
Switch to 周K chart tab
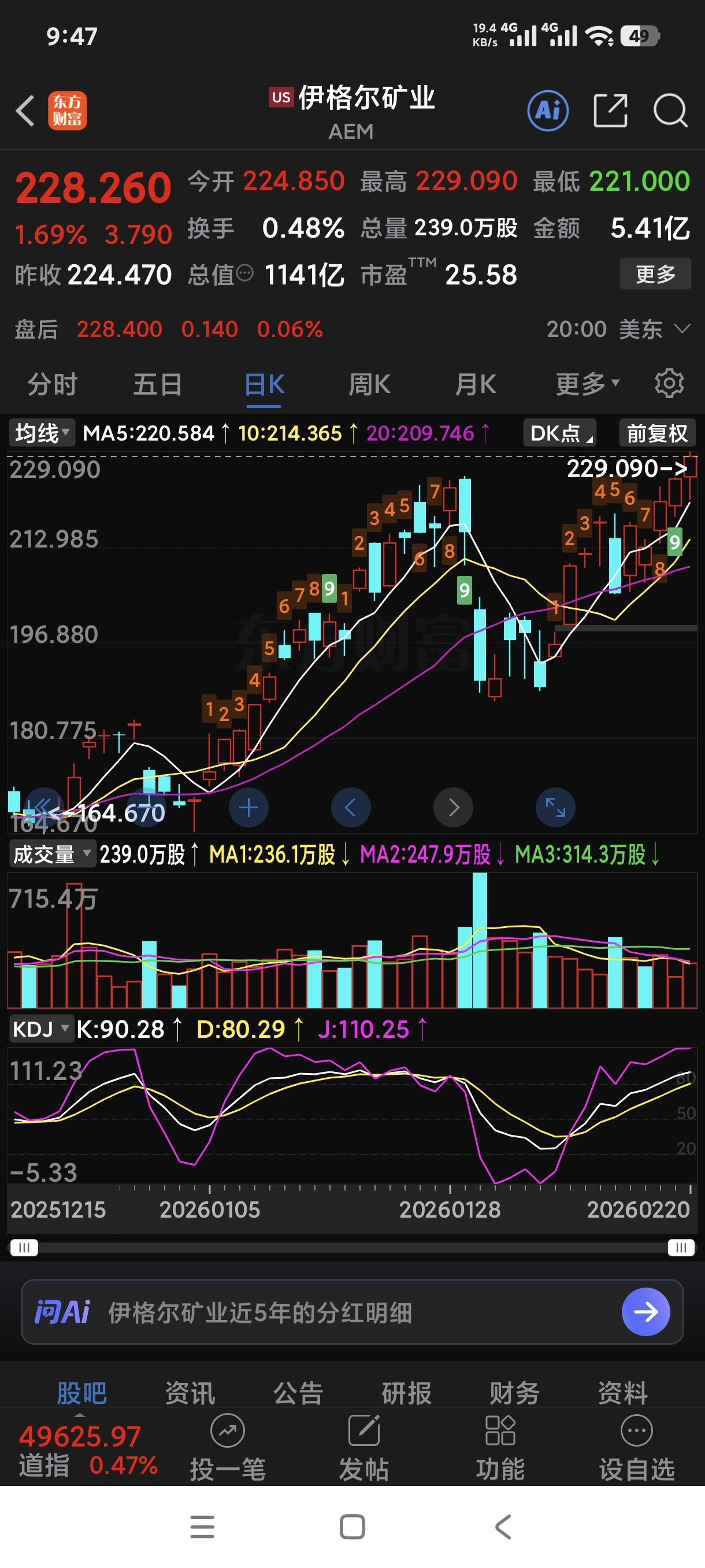pos(369,384)
